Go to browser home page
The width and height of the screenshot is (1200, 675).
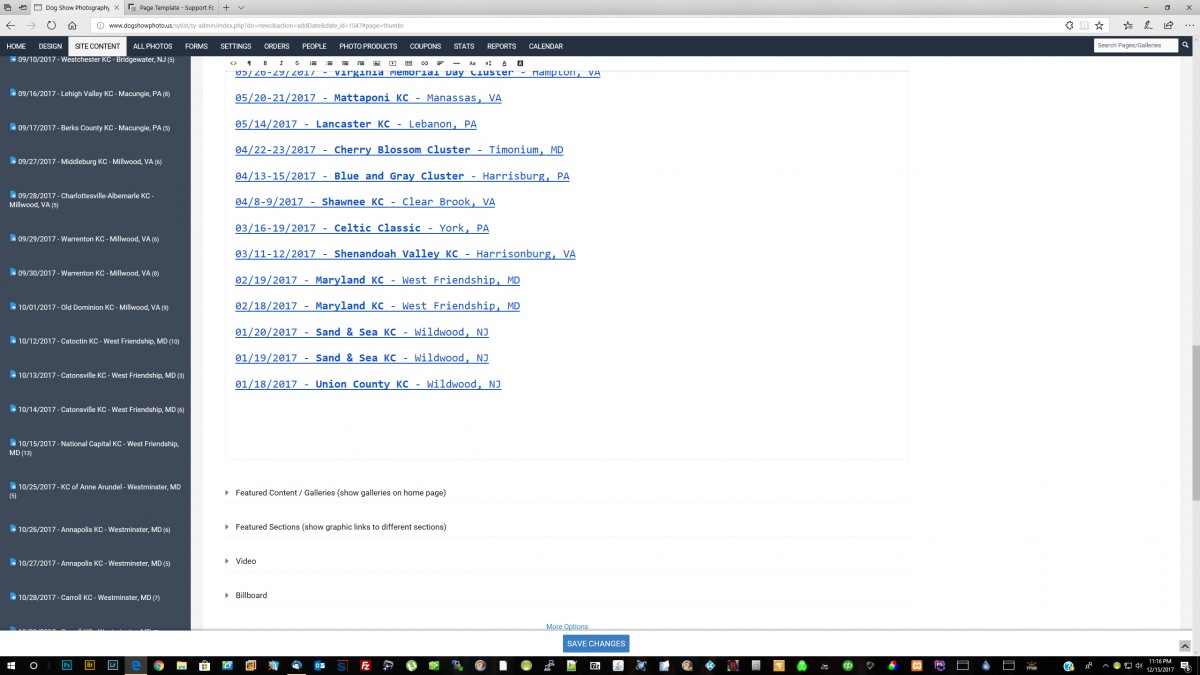tap(73, 25)
